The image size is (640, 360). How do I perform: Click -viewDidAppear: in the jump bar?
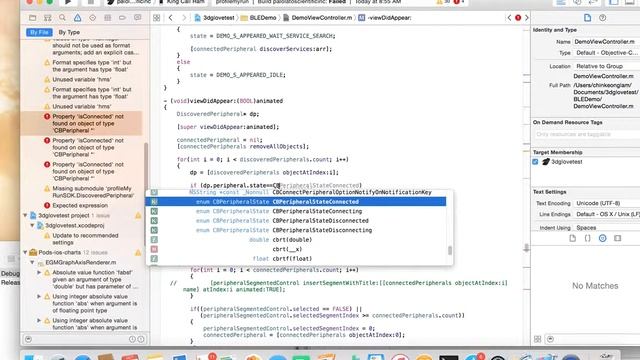pos(385,18)
